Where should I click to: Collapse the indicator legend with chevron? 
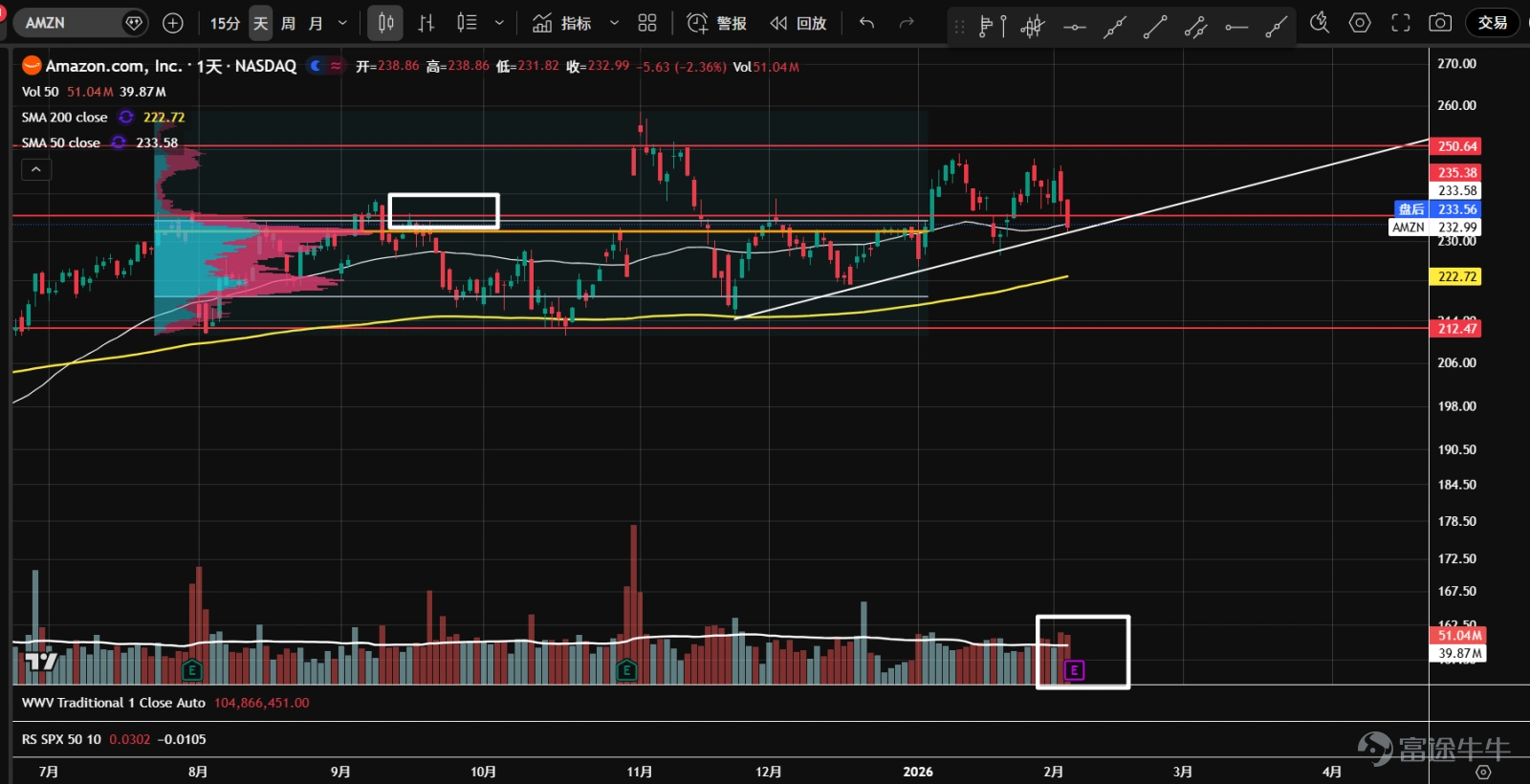tap(36, 169)
